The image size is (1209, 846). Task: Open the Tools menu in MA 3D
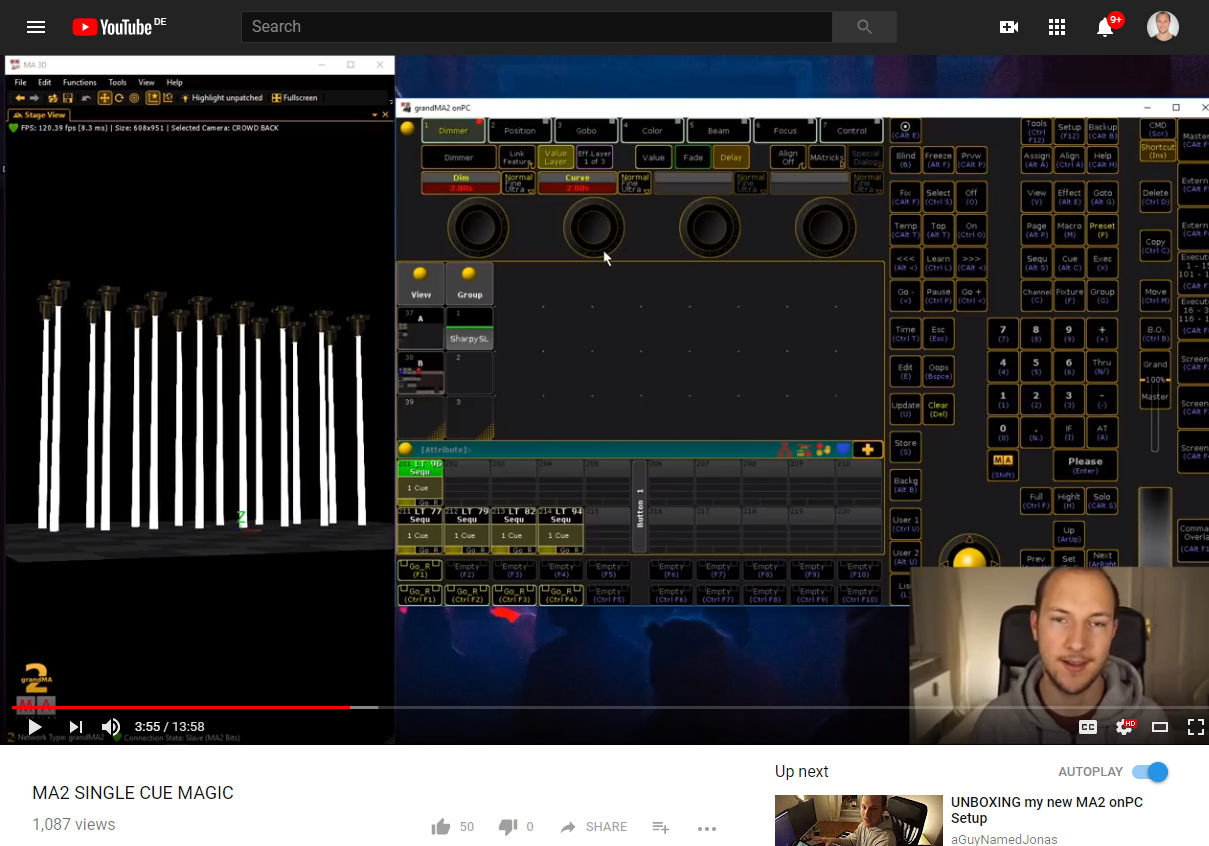[118, 82]
